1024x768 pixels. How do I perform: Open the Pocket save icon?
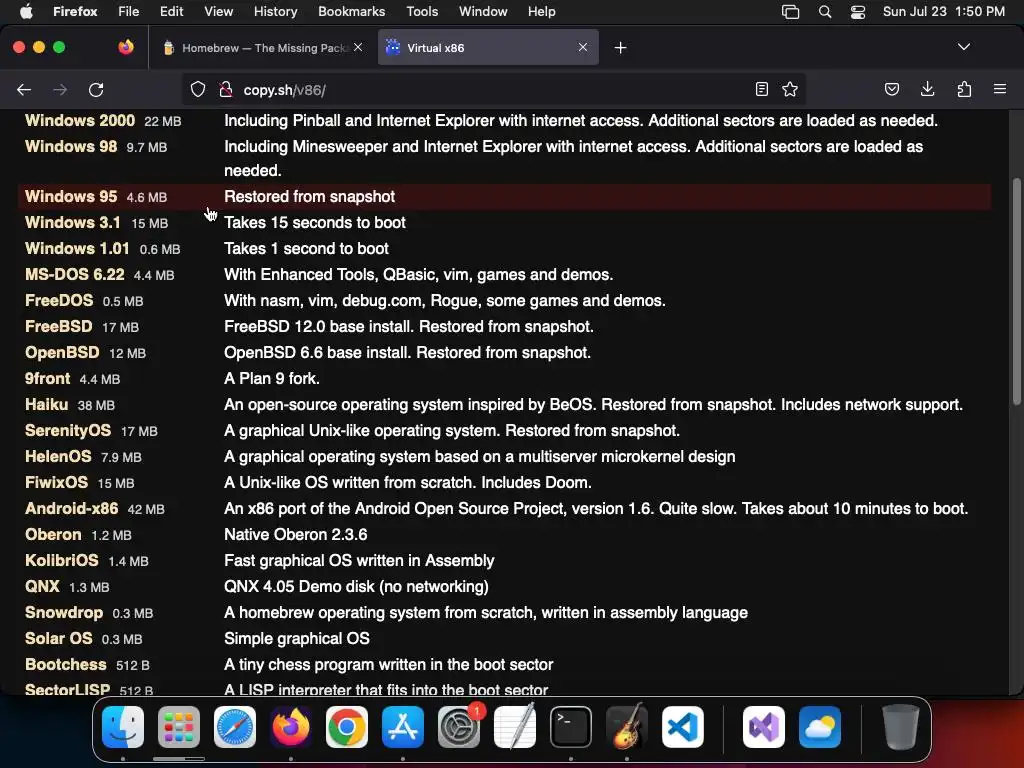891,89
